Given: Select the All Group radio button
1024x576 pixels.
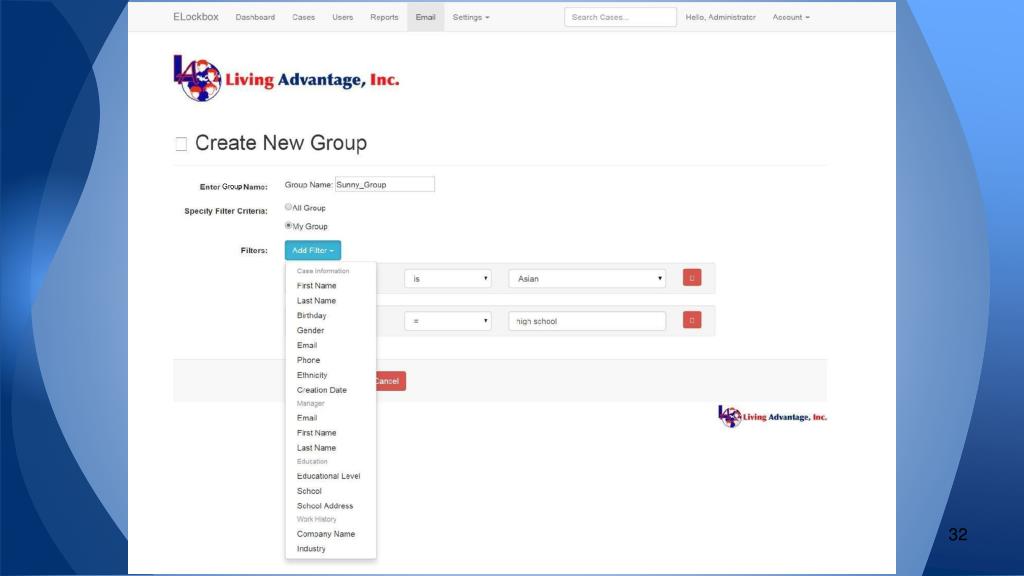Looking at the screenshot, I should point(288,207).
